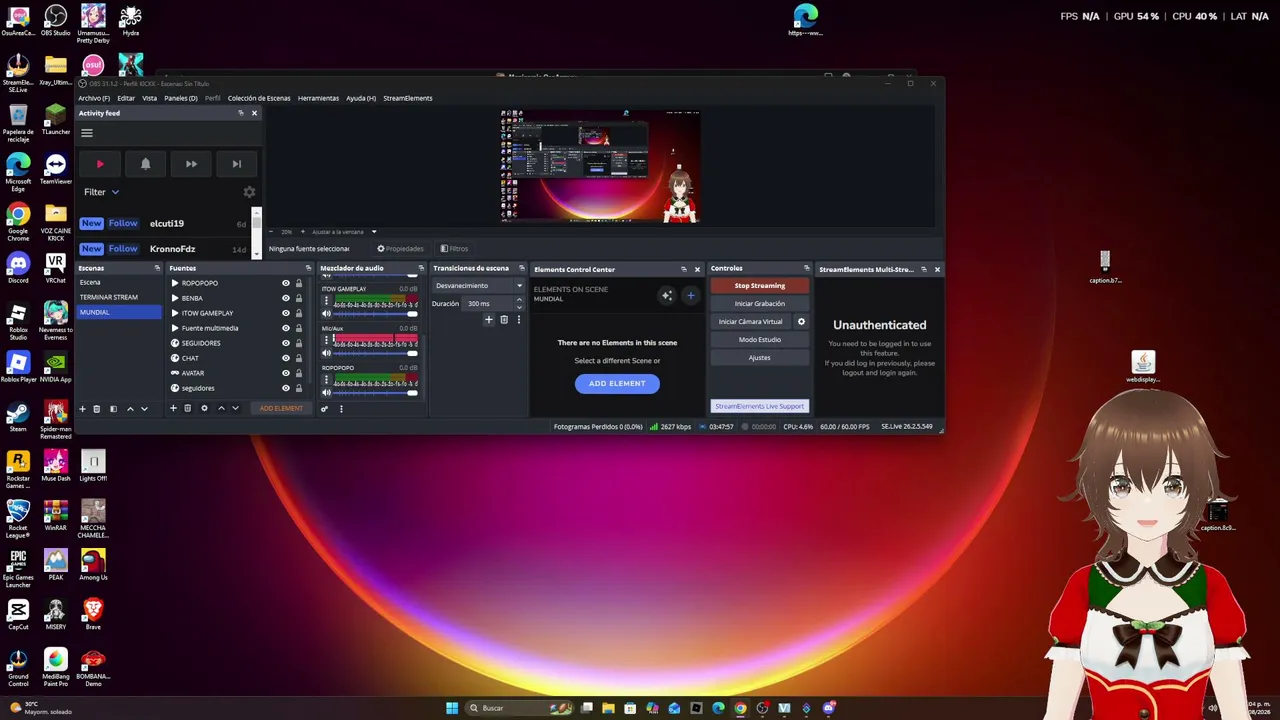1280x720 pixels.
Task: Mute the Mic/Aux audio channel
Action: [326, 353]
